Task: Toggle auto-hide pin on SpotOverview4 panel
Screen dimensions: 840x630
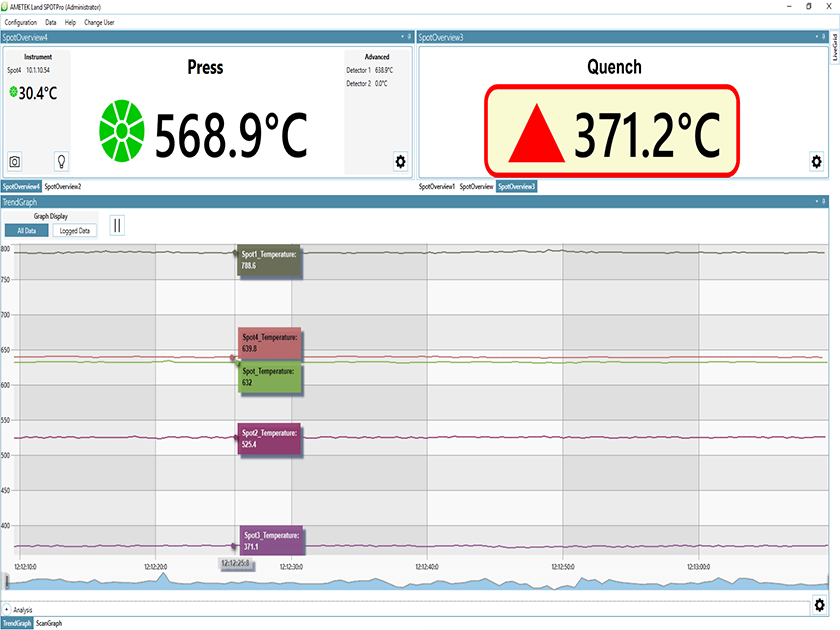Action: coord(407,35)
